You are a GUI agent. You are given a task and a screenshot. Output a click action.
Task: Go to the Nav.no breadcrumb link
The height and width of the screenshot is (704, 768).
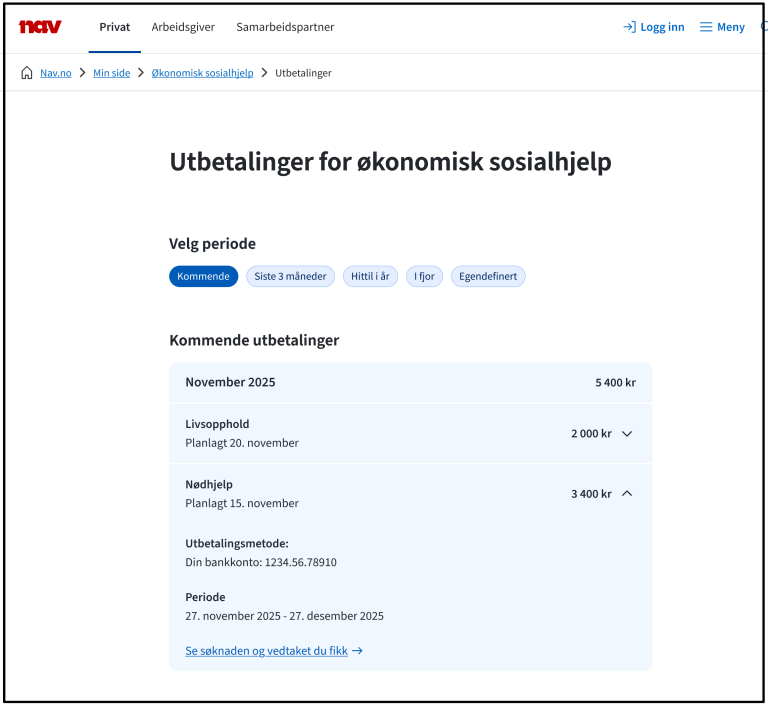pos(56,73)
